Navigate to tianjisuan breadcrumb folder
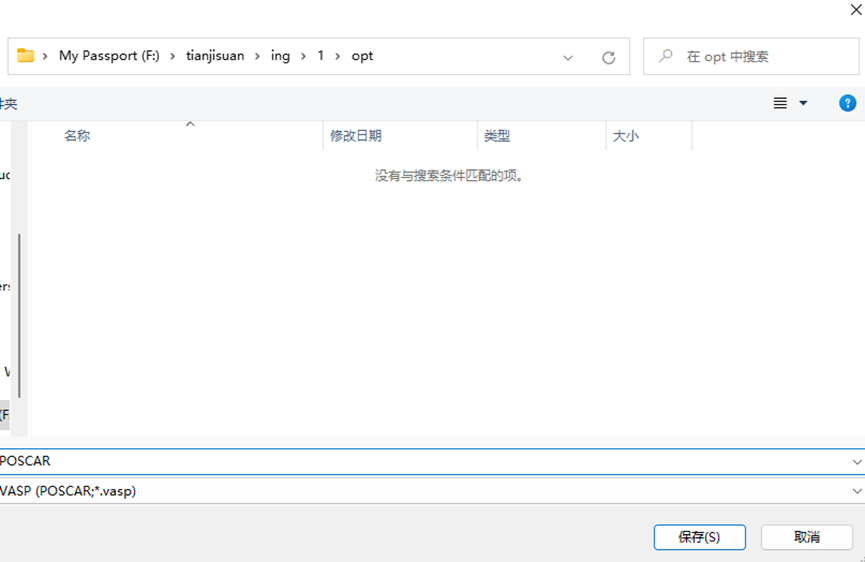The image size is (865, 562). (215, 56)
